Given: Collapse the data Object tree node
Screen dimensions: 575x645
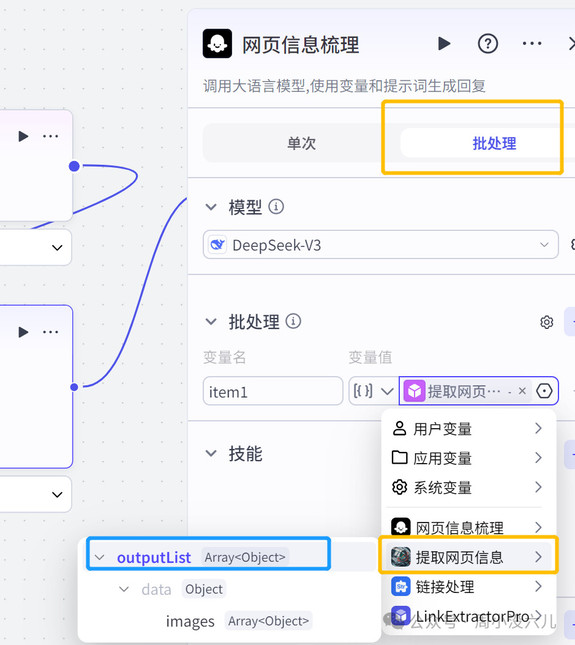Looking at the screenshot, I should pyautogui.click(x=123, y=589).
